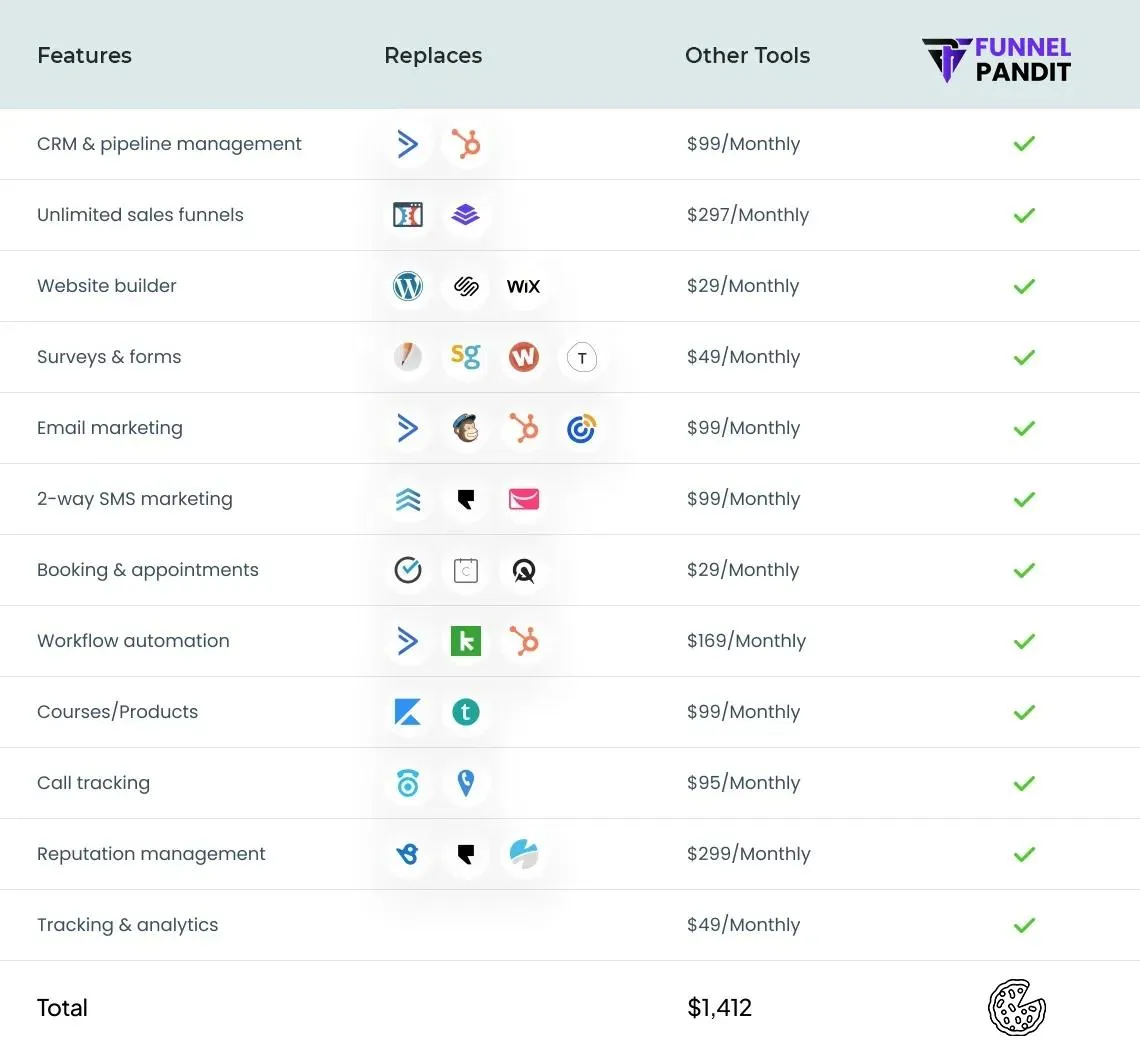Click the ClickFunnels icon in sales funnels row

[408, 215]
